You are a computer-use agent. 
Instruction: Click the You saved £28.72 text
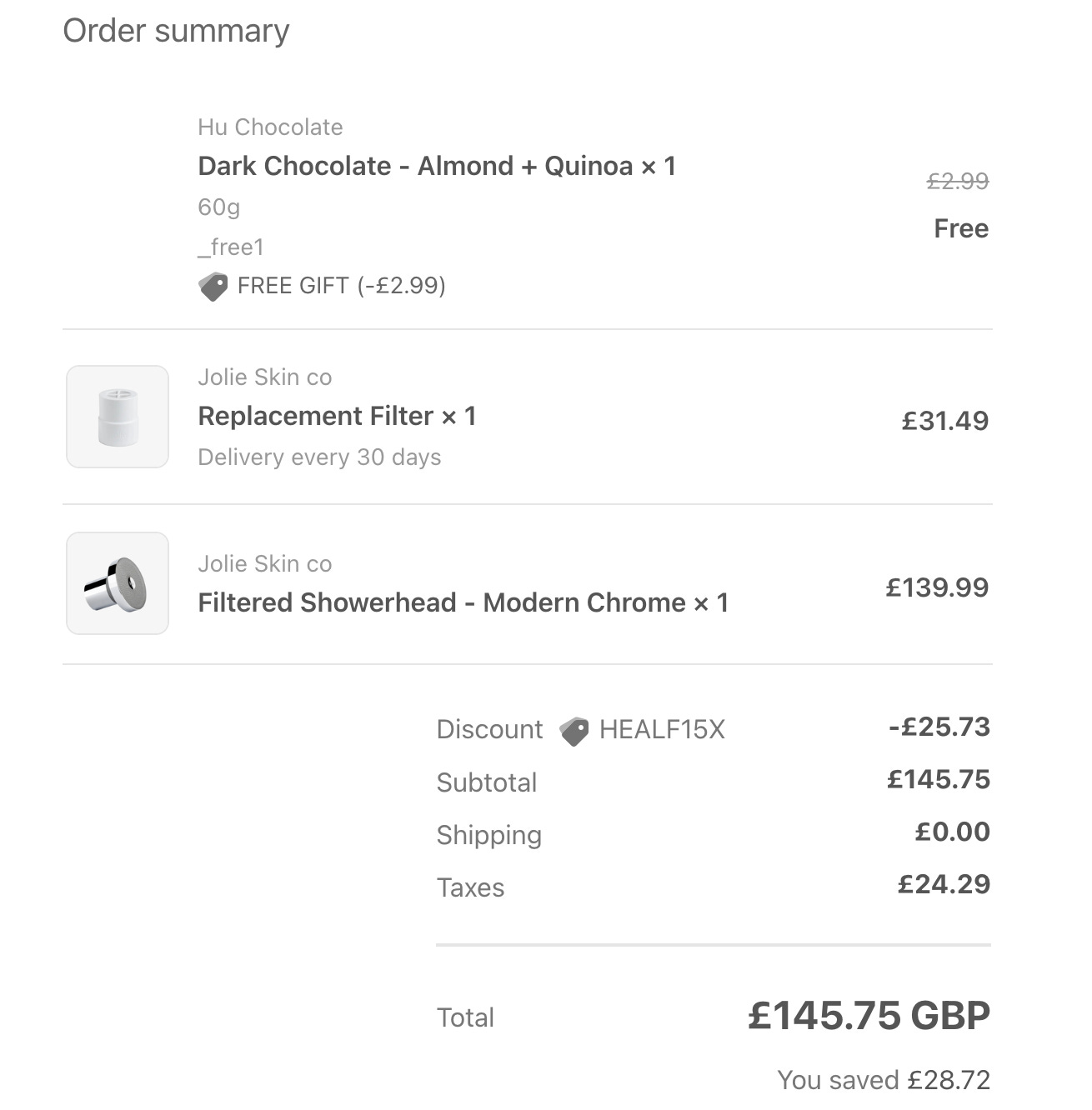click(x=884, y=1080)
